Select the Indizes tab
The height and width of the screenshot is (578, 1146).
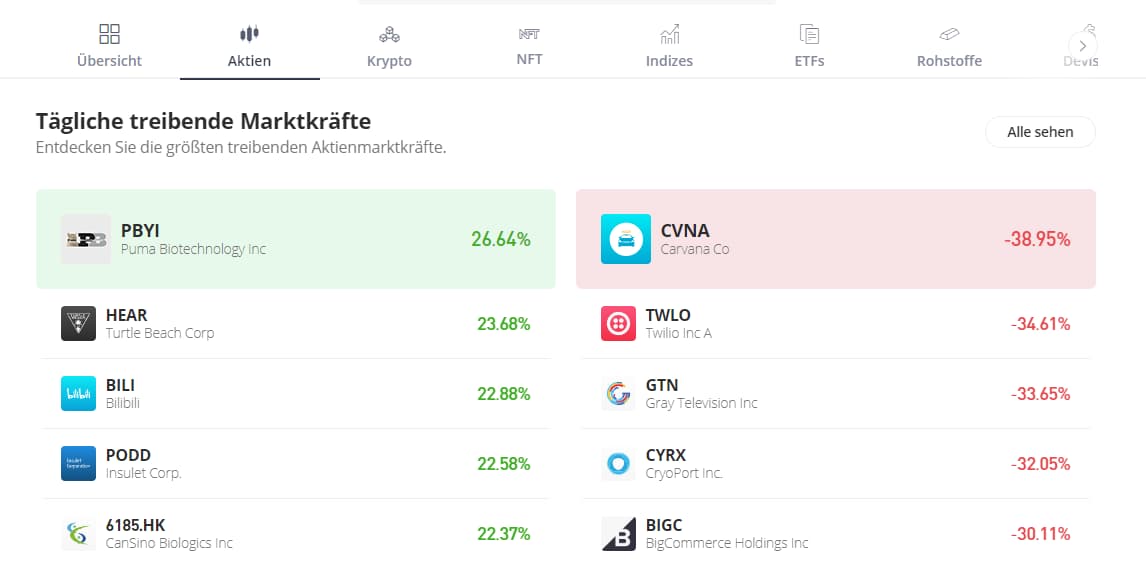[669, 47]
